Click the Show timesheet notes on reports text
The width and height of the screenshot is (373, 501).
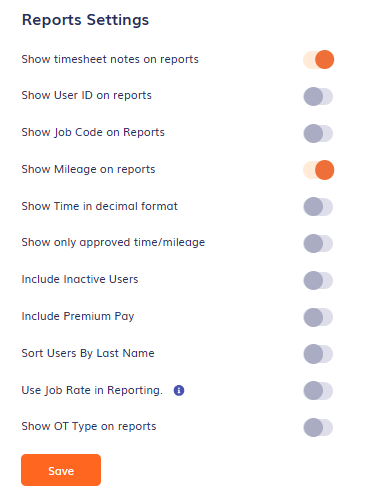pyautogui.click(x=110, y=59)
